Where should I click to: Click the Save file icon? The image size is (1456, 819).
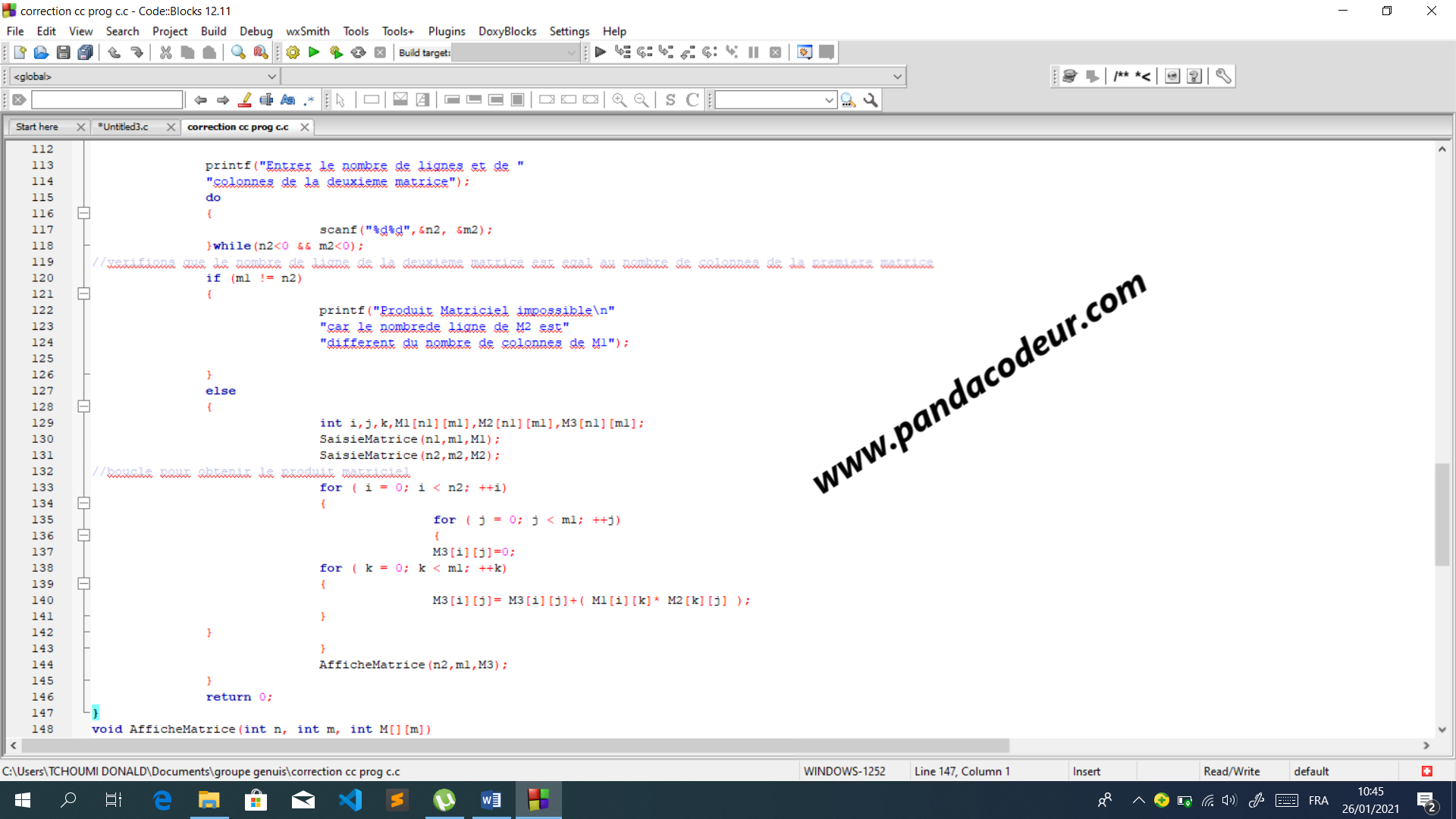point(60,52)
